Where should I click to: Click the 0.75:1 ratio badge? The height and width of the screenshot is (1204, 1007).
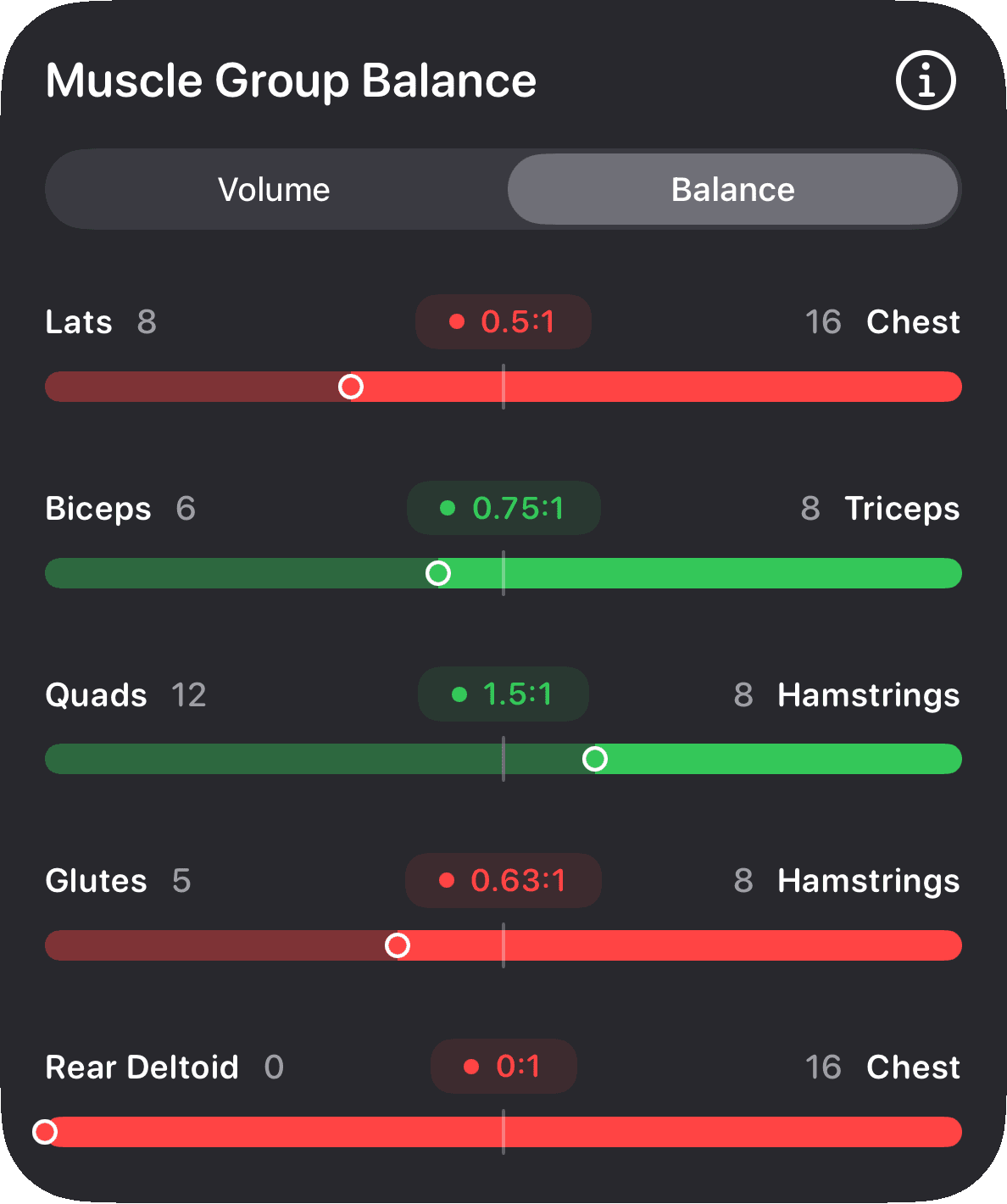[x=503, y=508]
